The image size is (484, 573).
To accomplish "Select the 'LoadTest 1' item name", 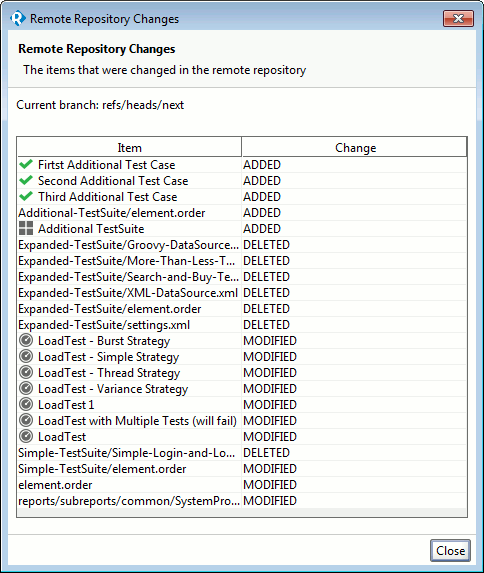I will coord(66,405).
